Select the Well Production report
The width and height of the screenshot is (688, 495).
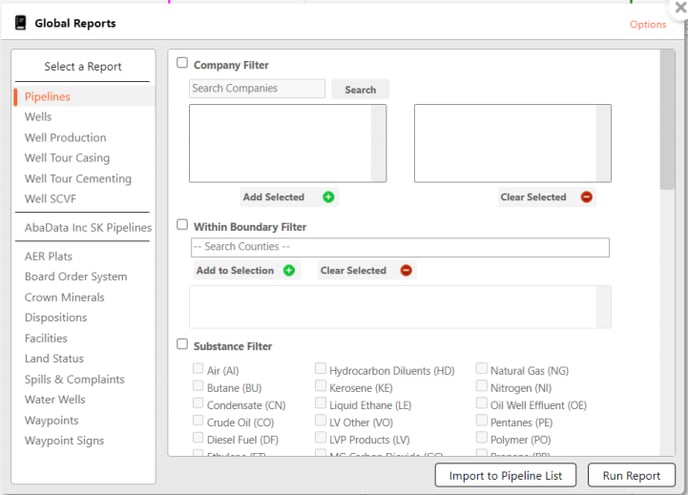(65, 138)
